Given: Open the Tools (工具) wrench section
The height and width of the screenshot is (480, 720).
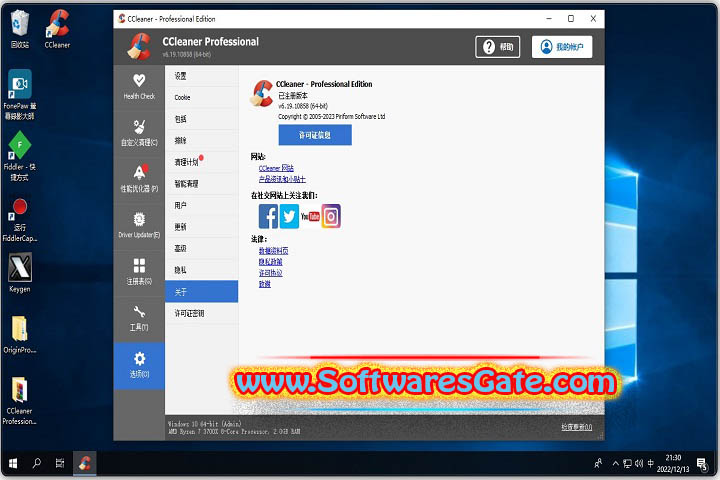Looking at the screenshot, I should (139, 318).
